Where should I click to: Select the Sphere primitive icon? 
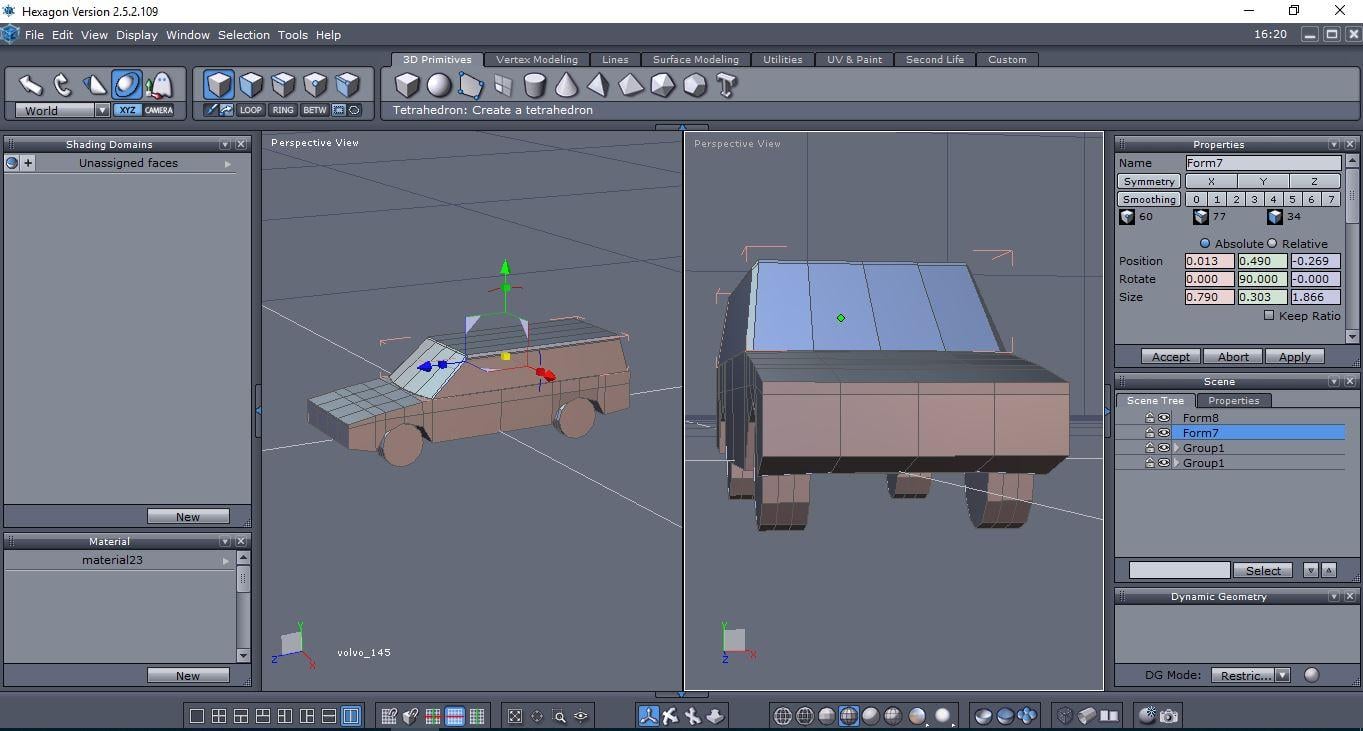[439, 85]
